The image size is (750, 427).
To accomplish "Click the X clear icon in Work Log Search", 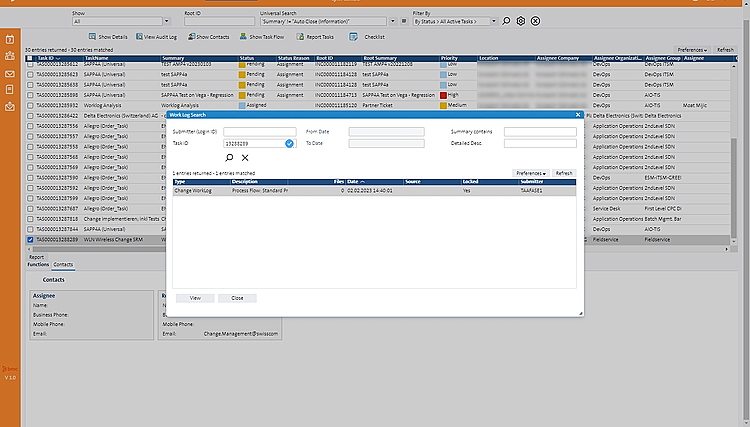I will coord(245,158).
